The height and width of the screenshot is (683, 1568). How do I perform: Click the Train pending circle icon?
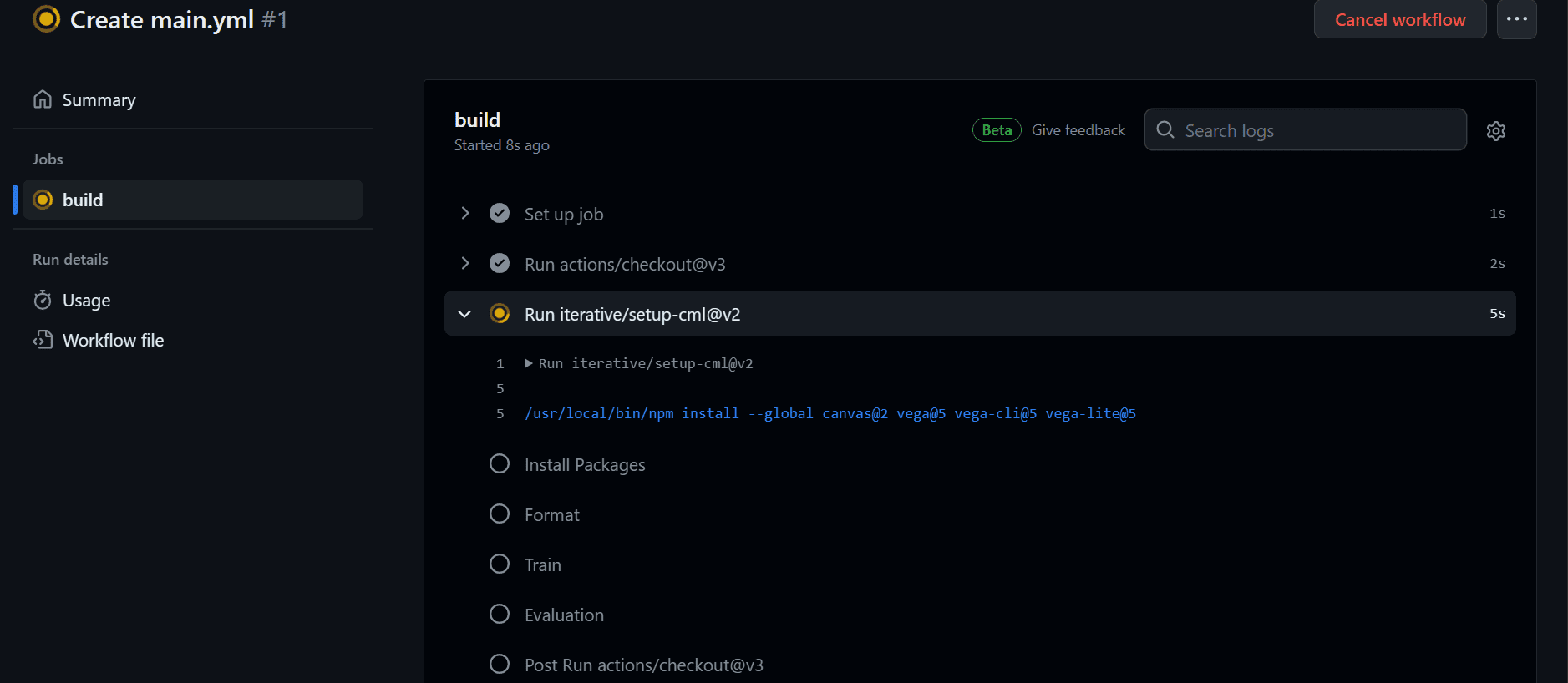coord(500,564)
